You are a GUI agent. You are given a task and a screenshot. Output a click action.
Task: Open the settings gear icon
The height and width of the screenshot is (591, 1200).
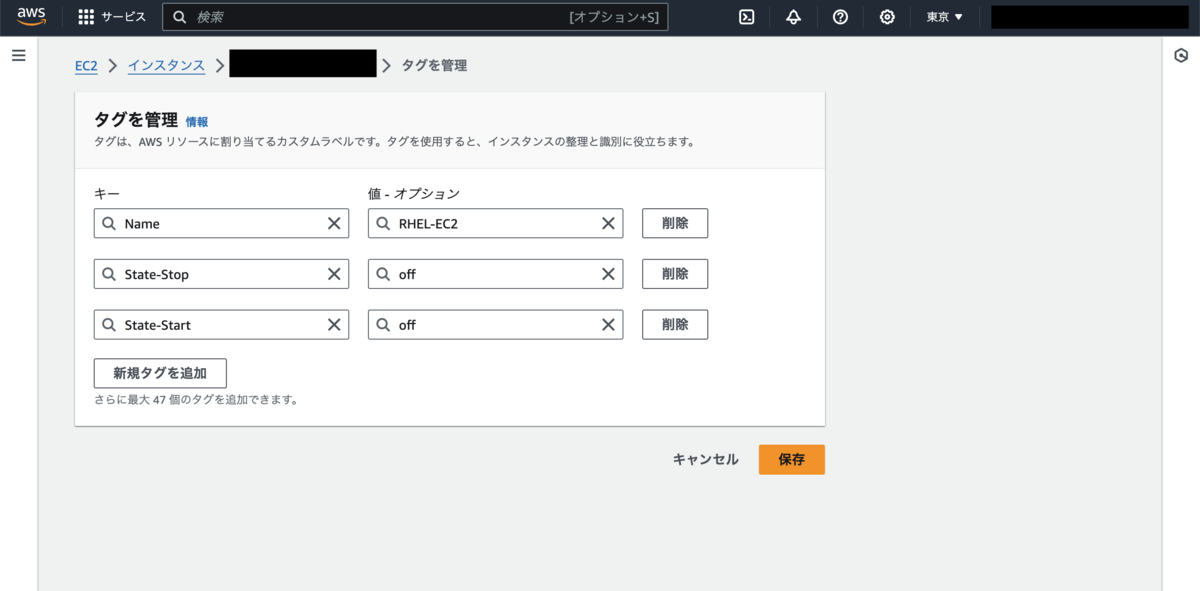click(887, 17)
